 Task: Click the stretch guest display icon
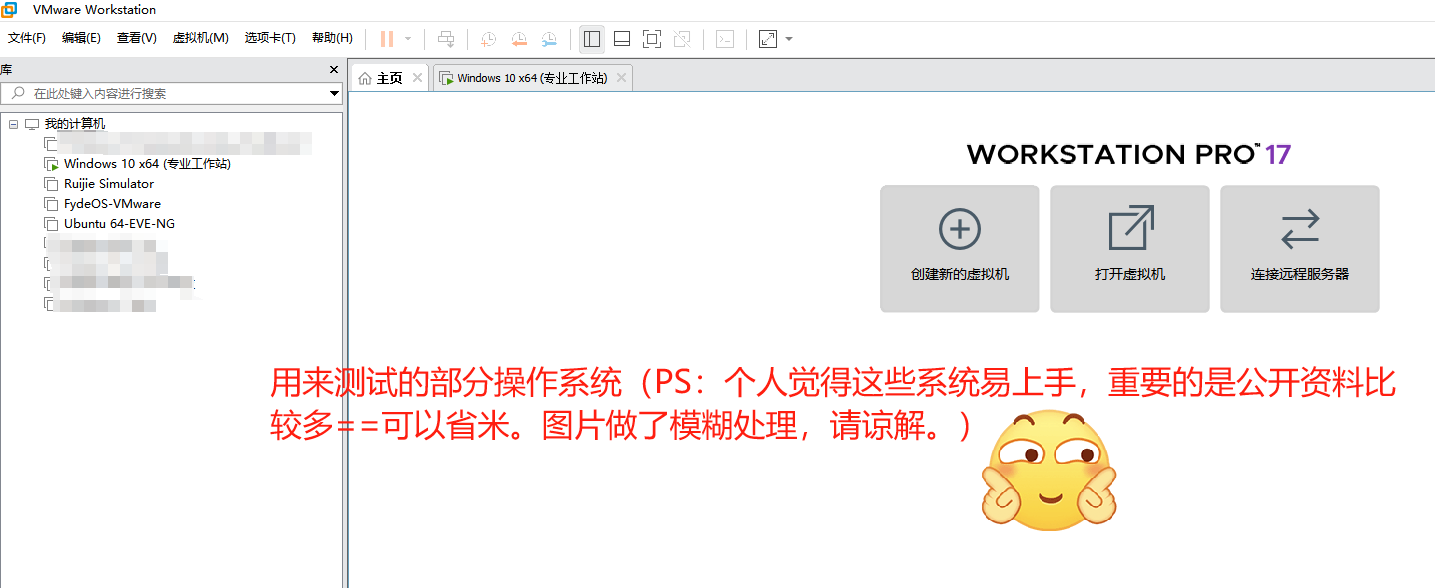tap(768, 39)
